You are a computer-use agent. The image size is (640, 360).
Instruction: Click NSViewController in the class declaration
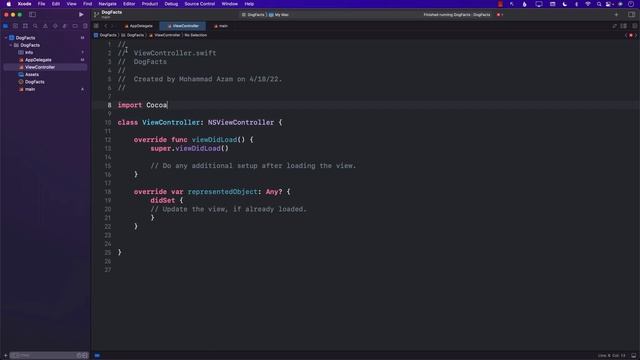pos(241,122)
